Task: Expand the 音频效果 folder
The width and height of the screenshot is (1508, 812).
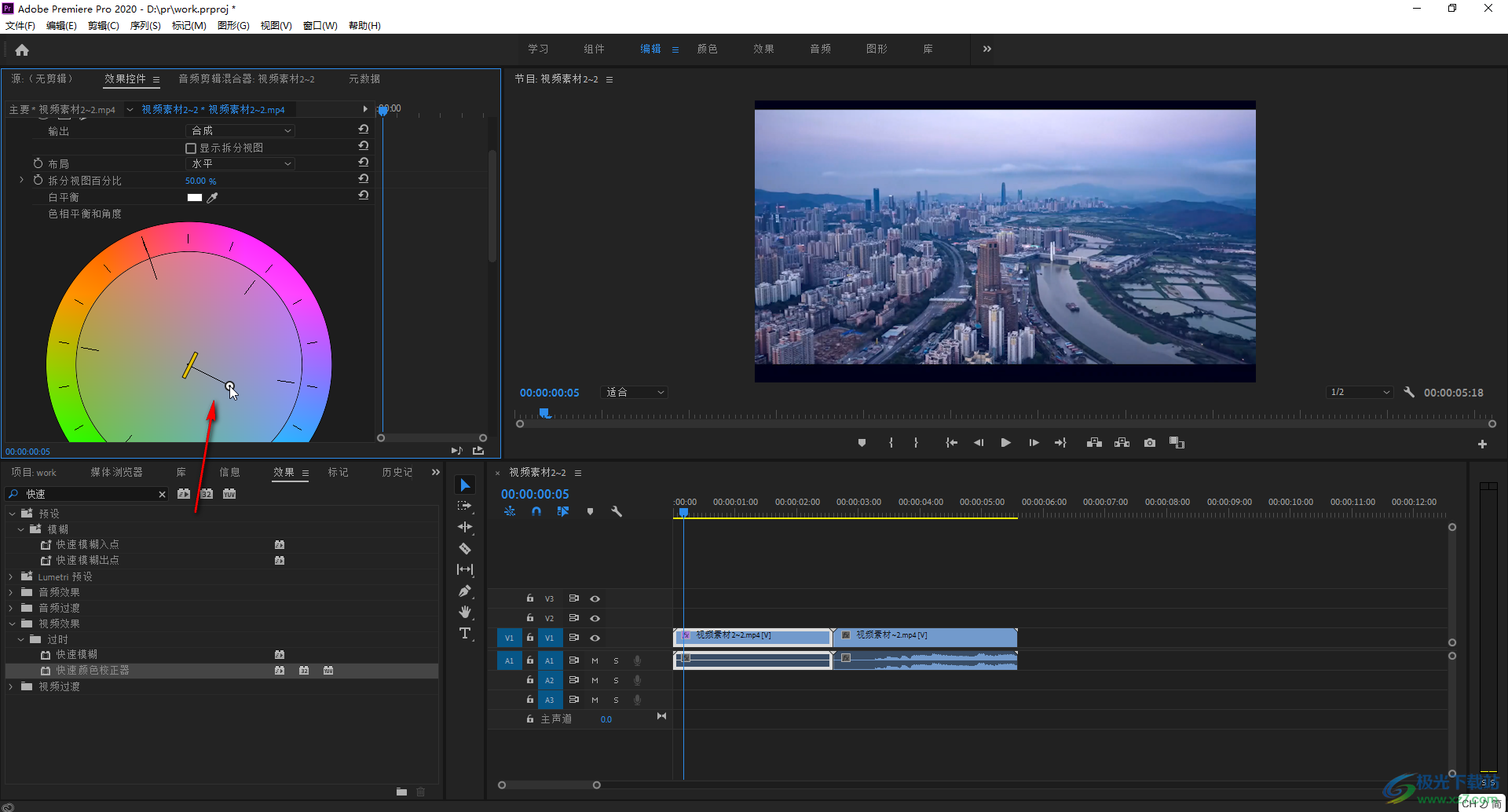Action: 11,592
